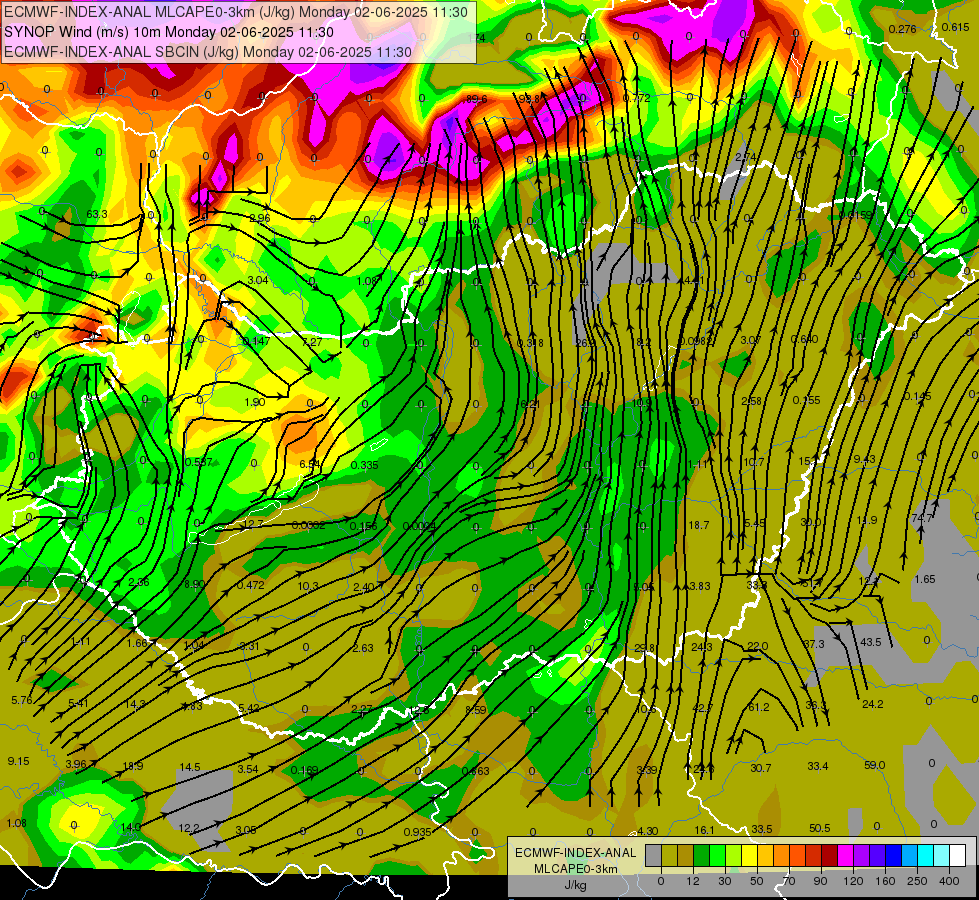Click the map value 0.615
The image size is (979, 900).
956,27
